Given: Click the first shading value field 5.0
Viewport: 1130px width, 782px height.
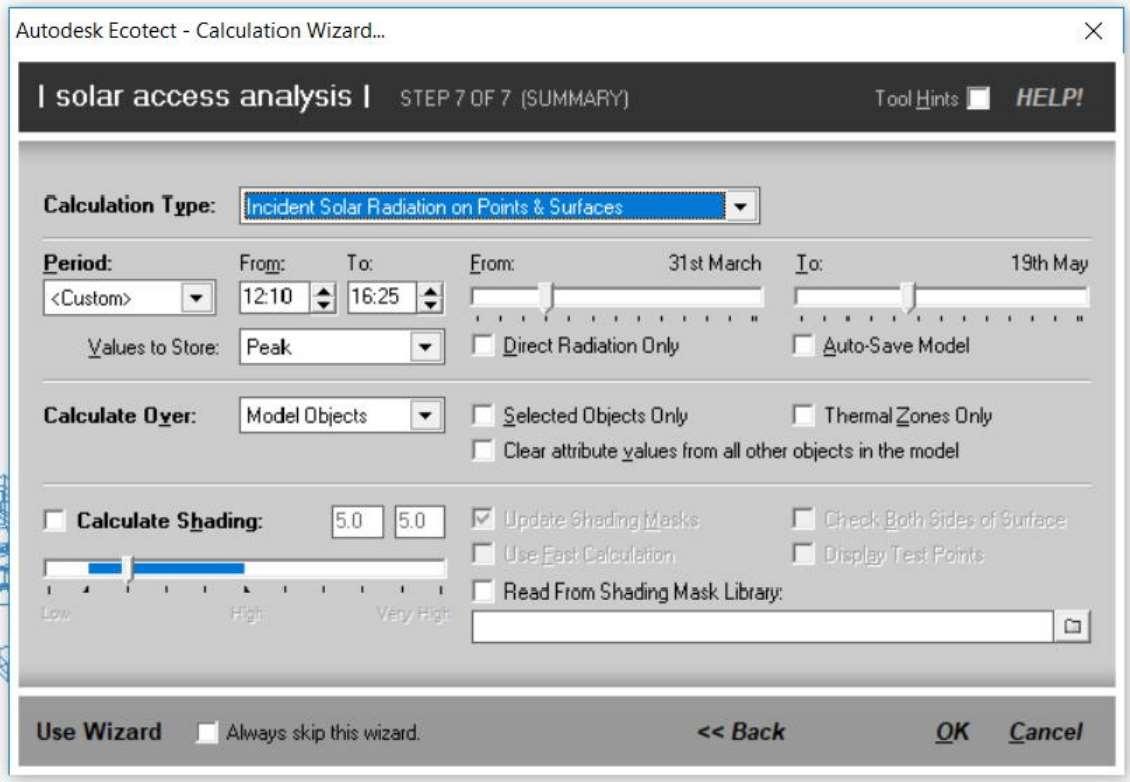Looking at the screenshot, I should [x=357, y=520].
